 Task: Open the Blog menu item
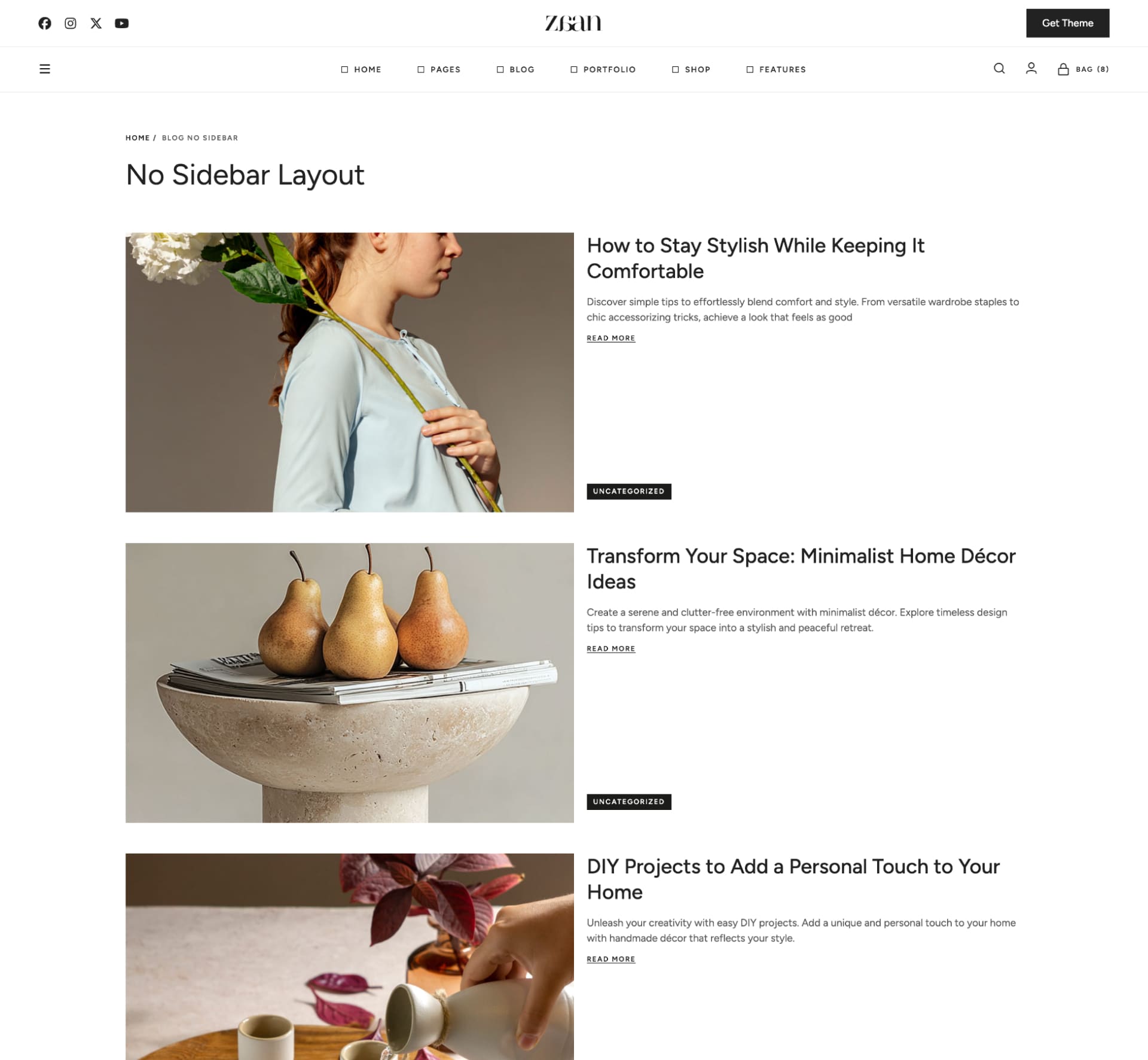[515, 69]
